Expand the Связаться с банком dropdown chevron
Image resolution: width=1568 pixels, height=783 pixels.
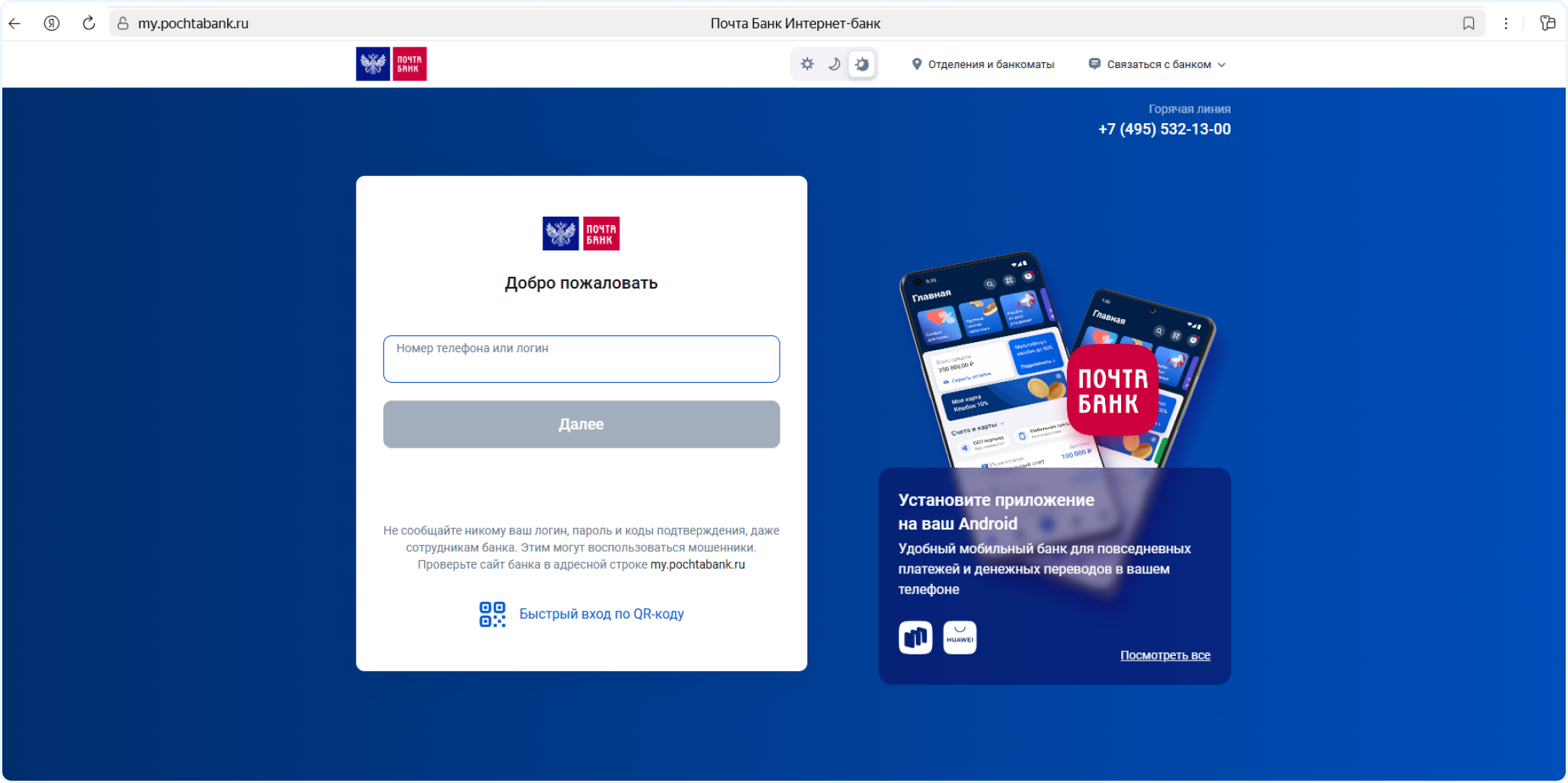pos(1222,65)
